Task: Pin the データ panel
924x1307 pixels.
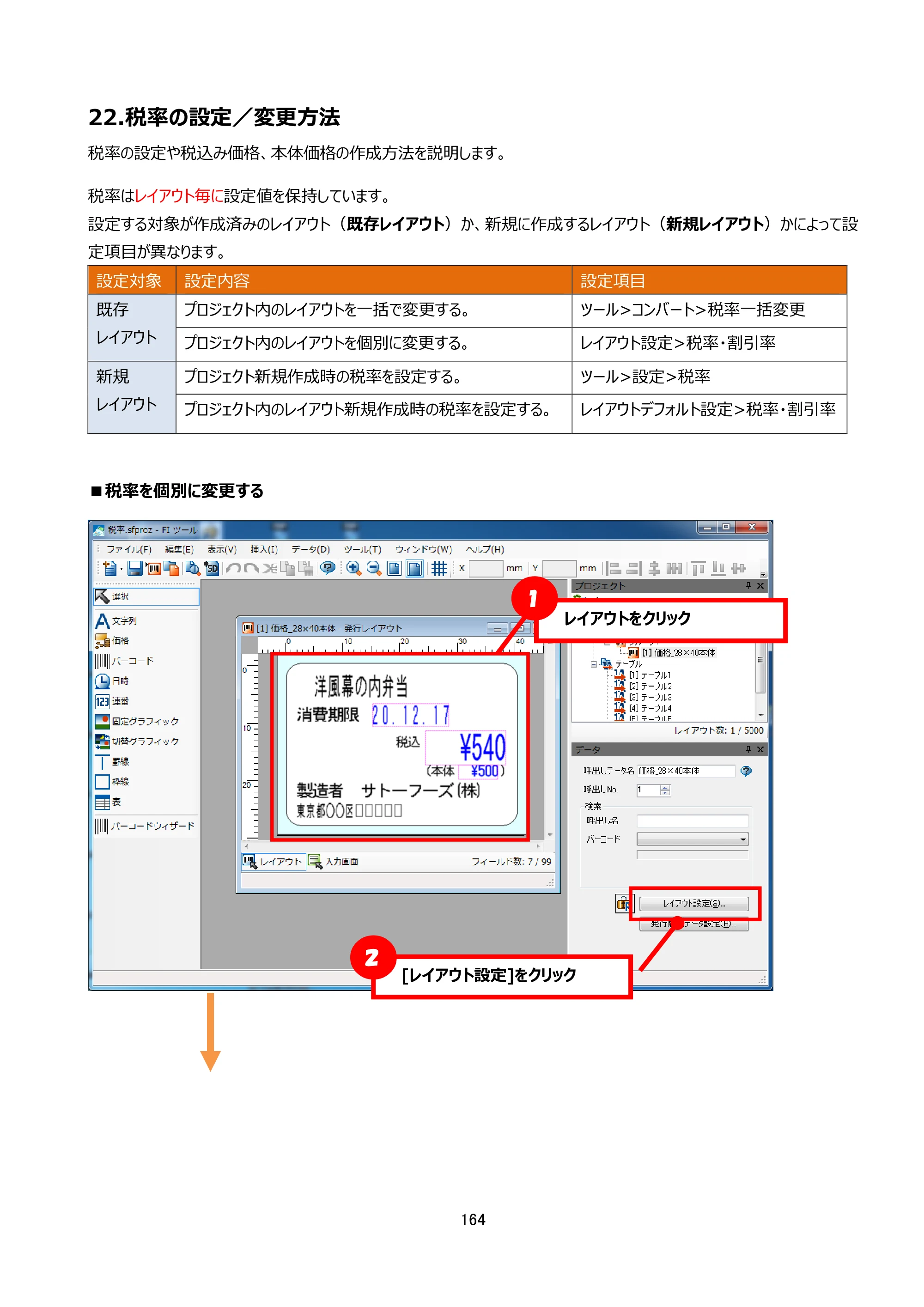Action: tap(748, 749)
